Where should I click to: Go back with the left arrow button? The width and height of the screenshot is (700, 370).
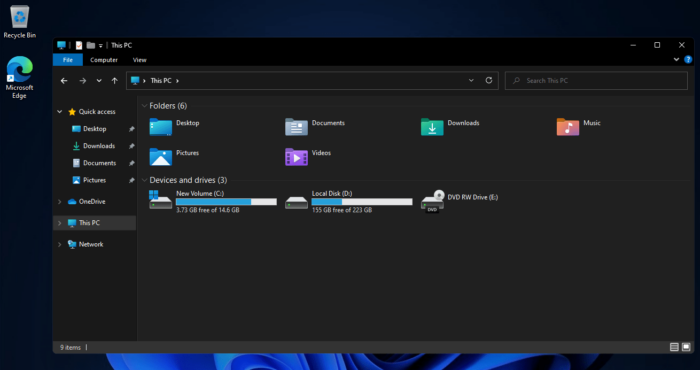pyautogui.click(x=64, y=81)
